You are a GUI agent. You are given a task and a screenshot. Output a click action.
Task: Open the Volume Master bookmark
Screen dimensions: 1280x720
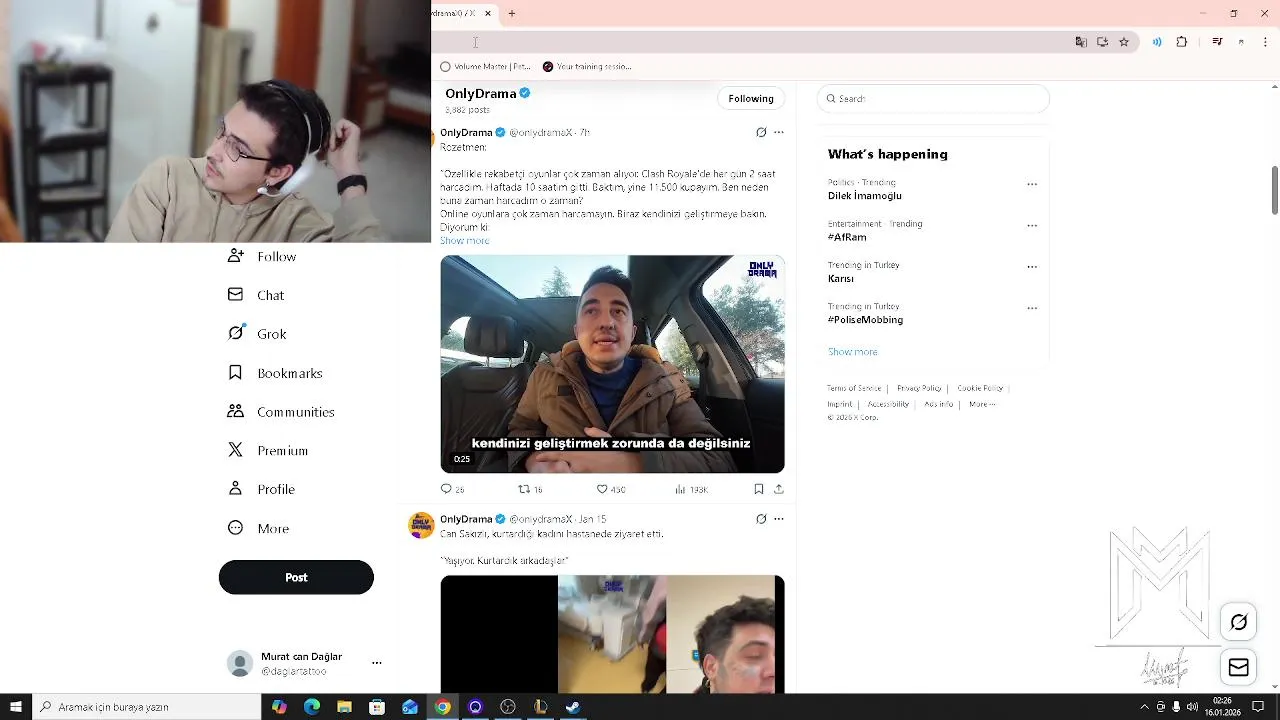[x=486, y=67]
